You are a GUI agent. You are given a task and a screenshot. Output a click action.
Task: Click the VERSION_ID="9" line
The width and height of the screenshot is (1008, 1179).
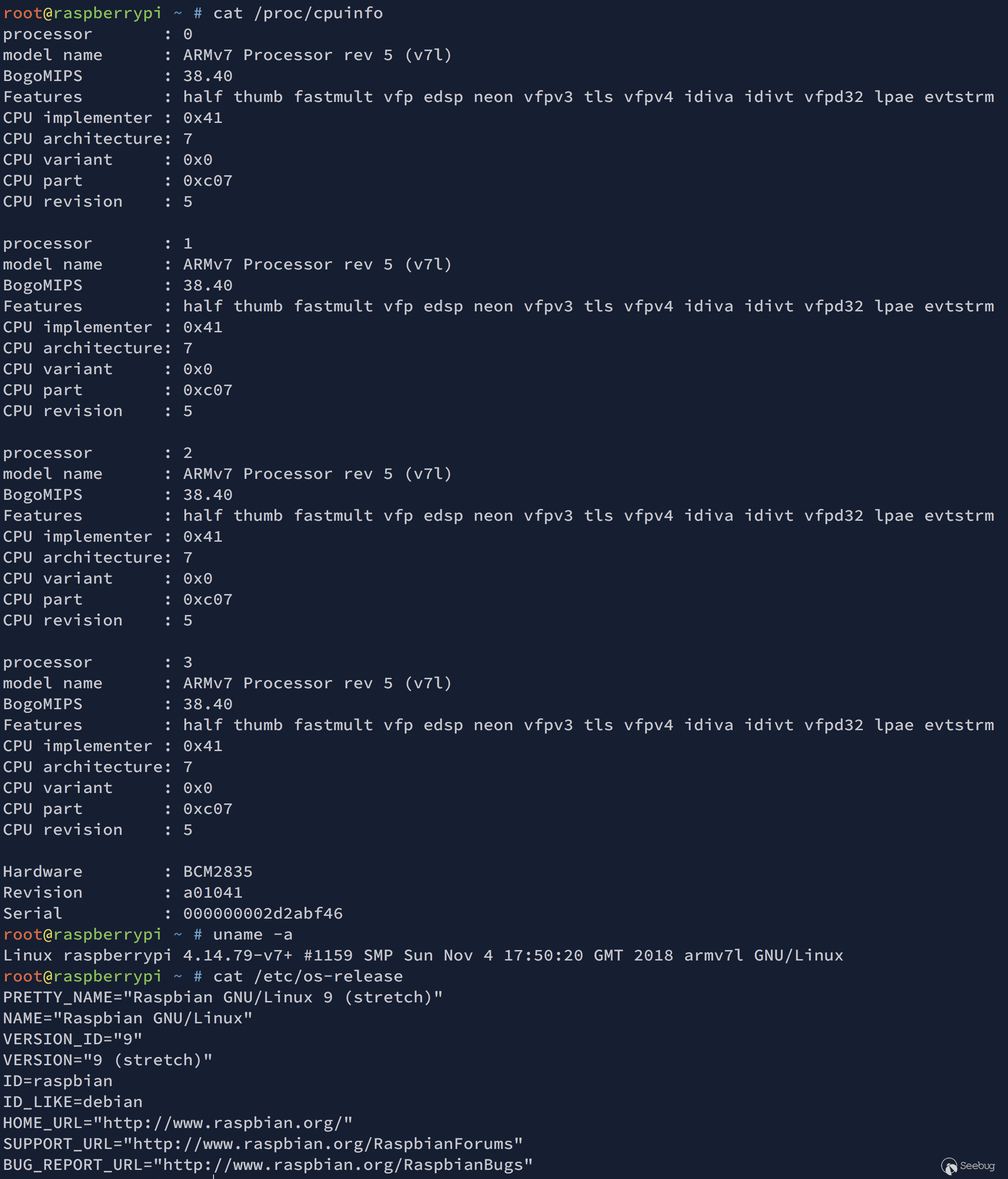[73, 1039]
